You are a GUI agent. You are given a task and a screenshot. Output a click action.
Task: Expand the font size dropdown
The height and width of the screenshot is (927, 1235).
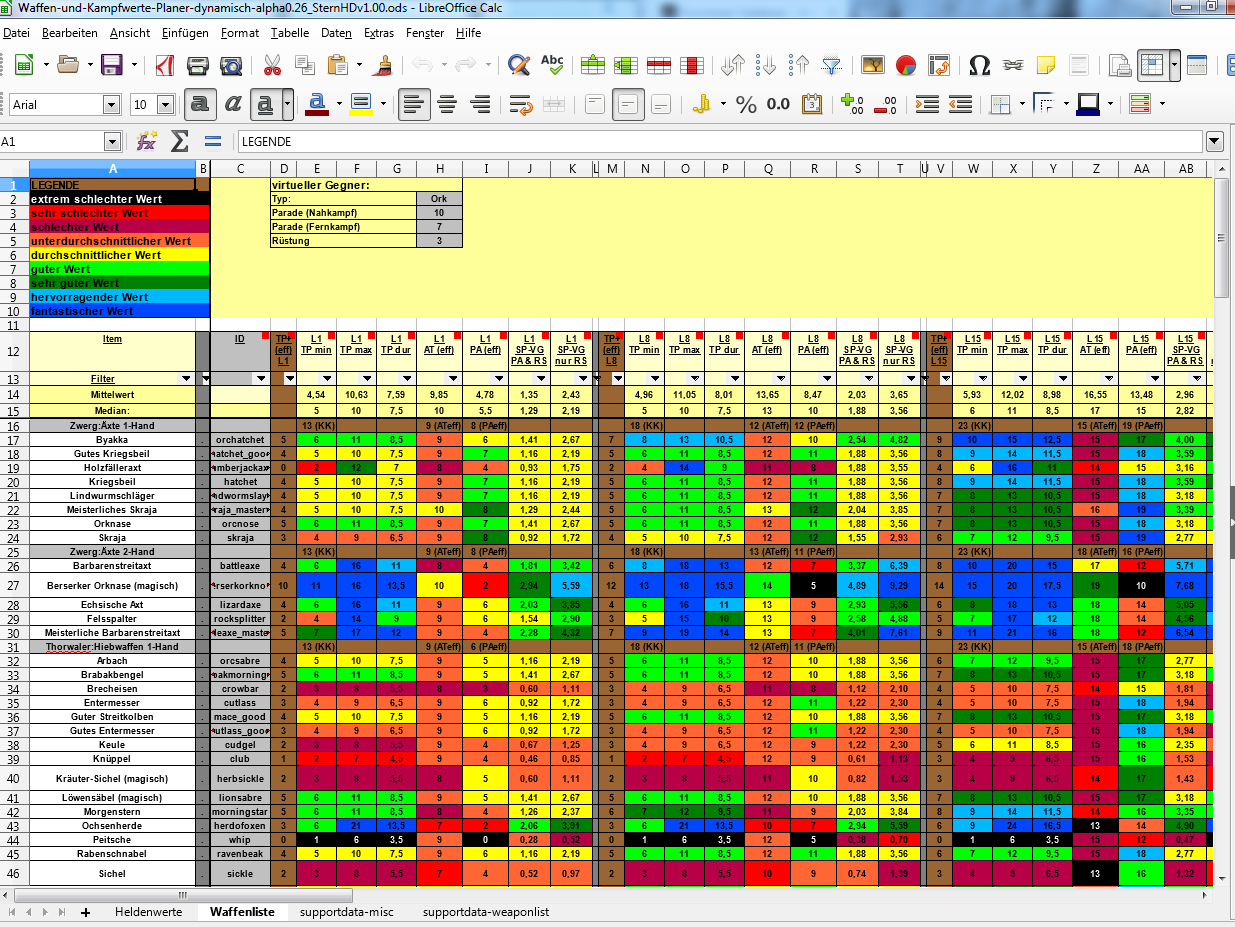(167, 104)
